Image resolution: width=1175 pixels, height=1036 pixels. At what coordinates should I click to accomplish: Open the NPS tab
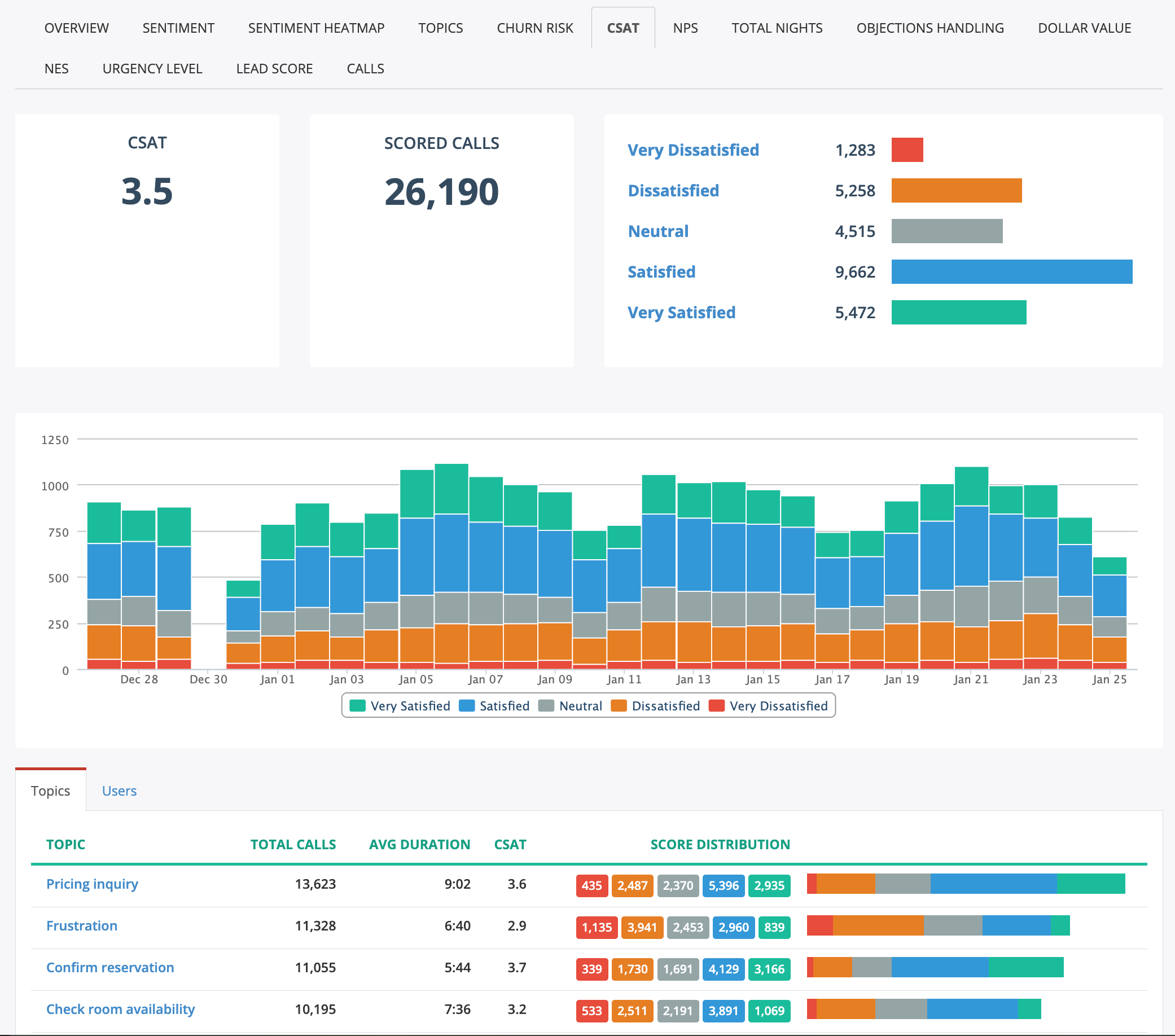pos(685,28)
